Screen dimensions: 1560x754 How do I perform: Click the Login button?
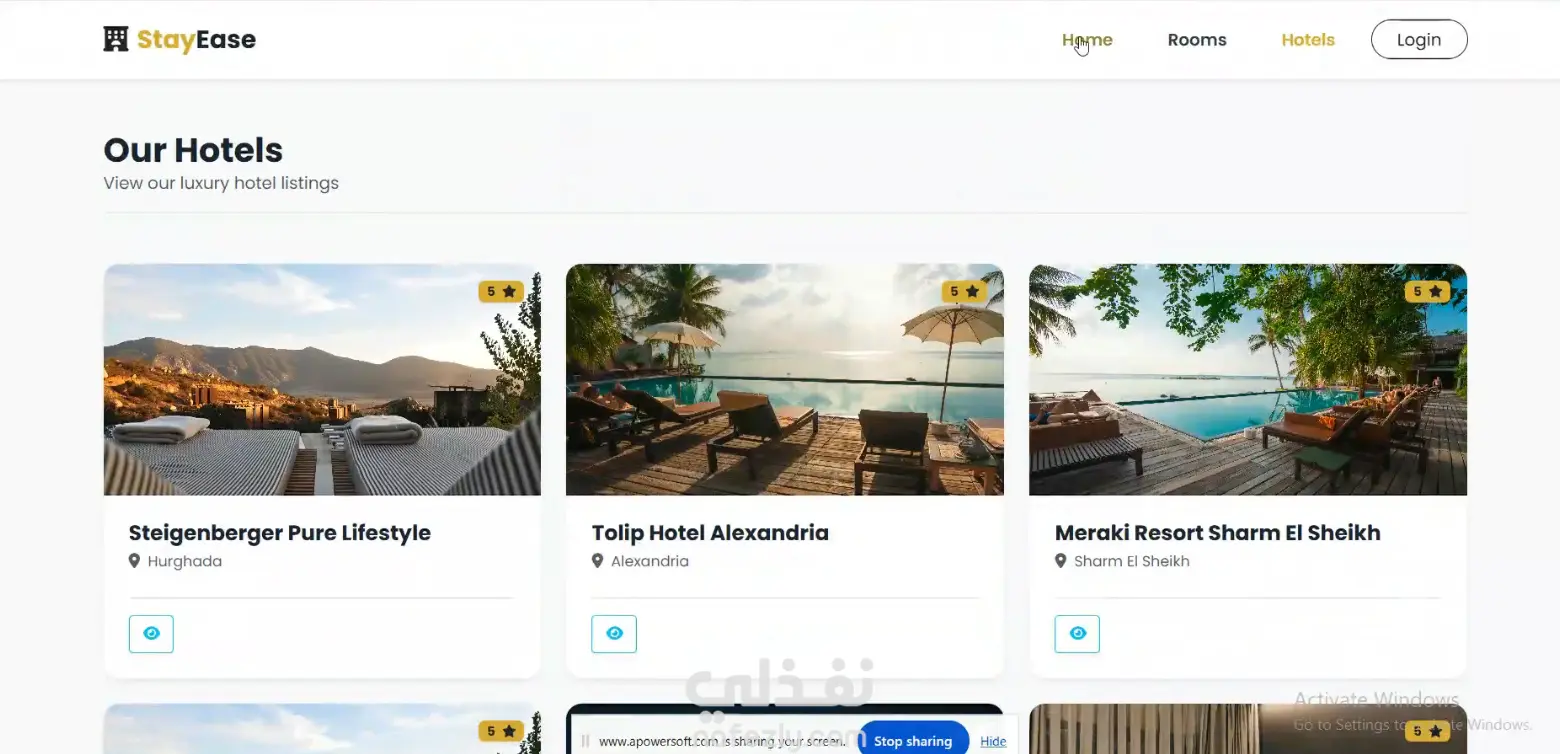(x=1419, y=40)
